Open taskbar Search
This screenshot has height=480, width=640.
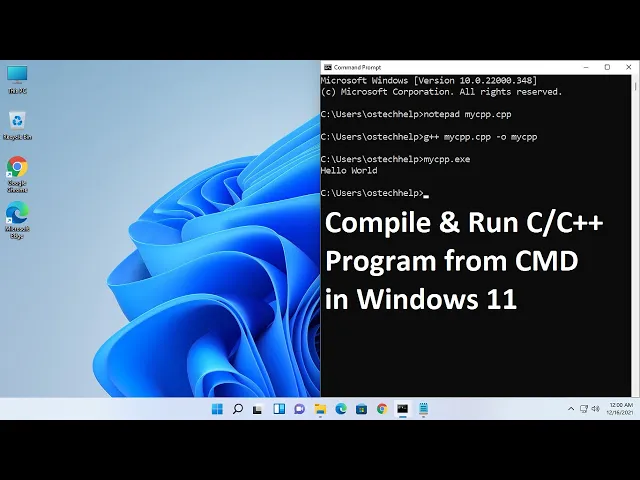(x=238, y=409)
